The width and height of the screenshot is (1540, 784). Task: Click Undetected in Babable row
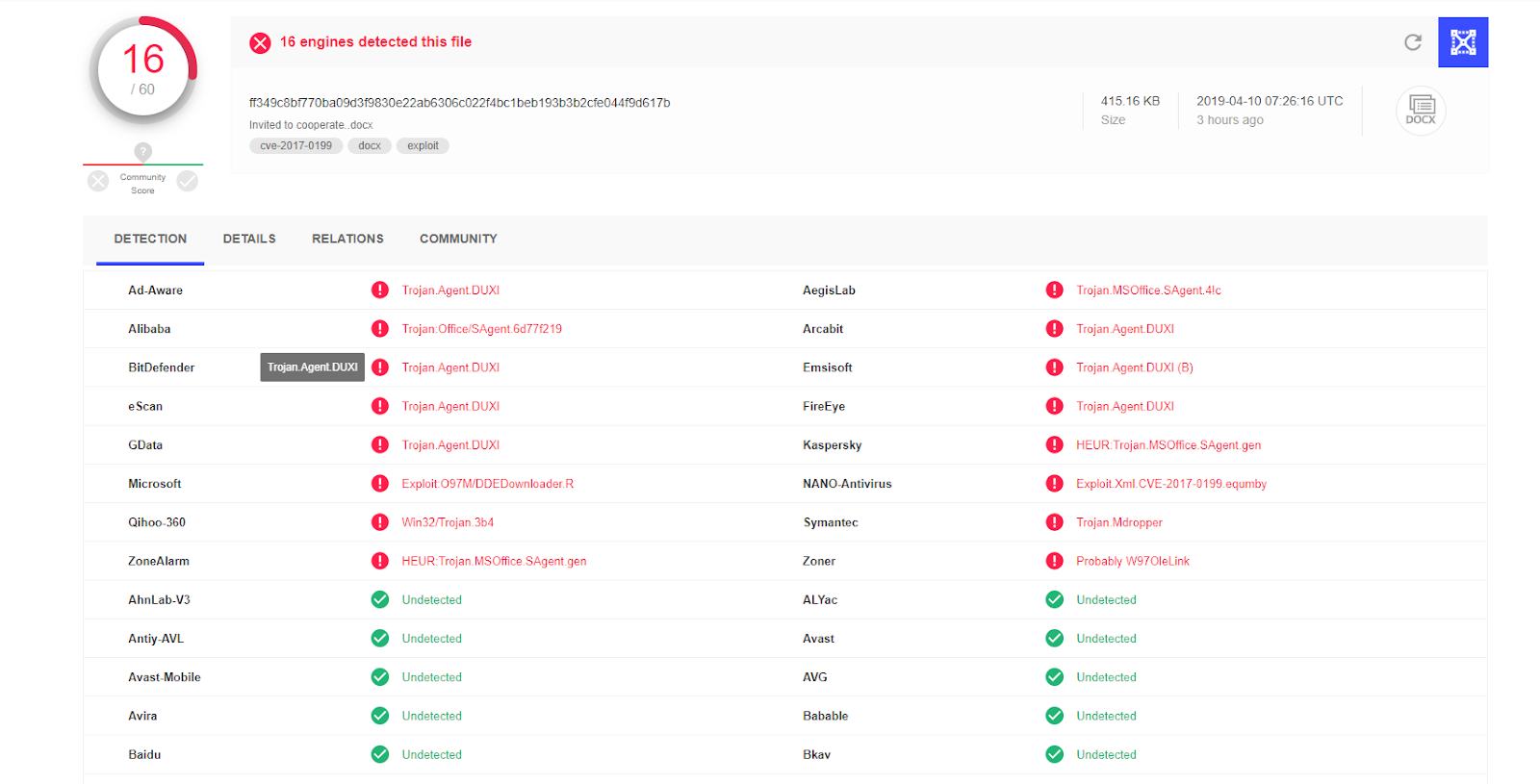[x=1106, y=716]
